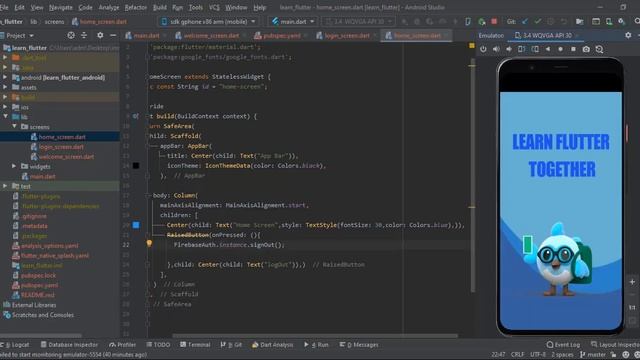Screen dimensions: 640x360
Task: Open the Terminal tool window
Action: point(195,345)
